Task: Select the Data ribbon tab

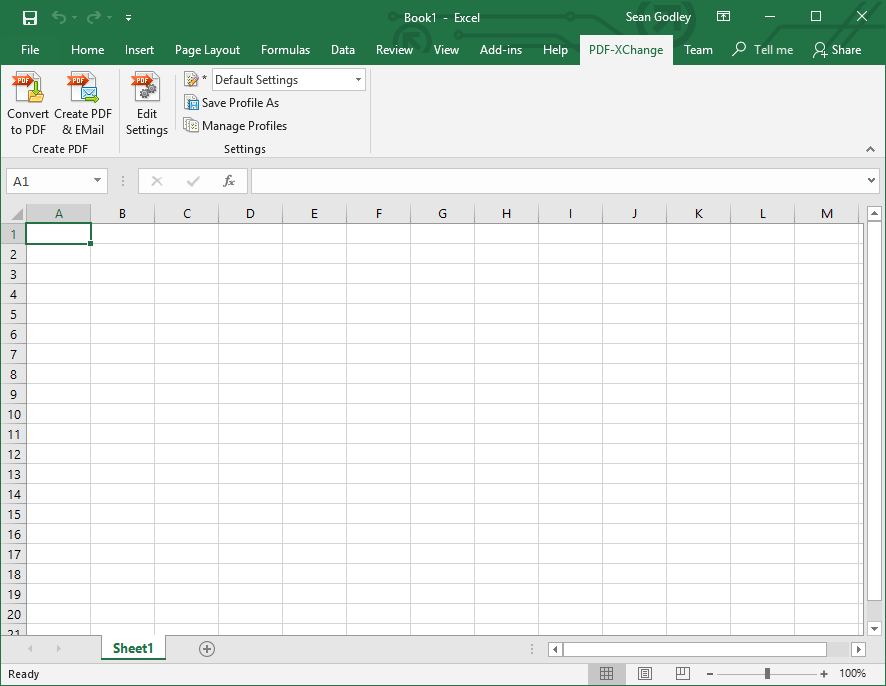Action: coord(343,50)
